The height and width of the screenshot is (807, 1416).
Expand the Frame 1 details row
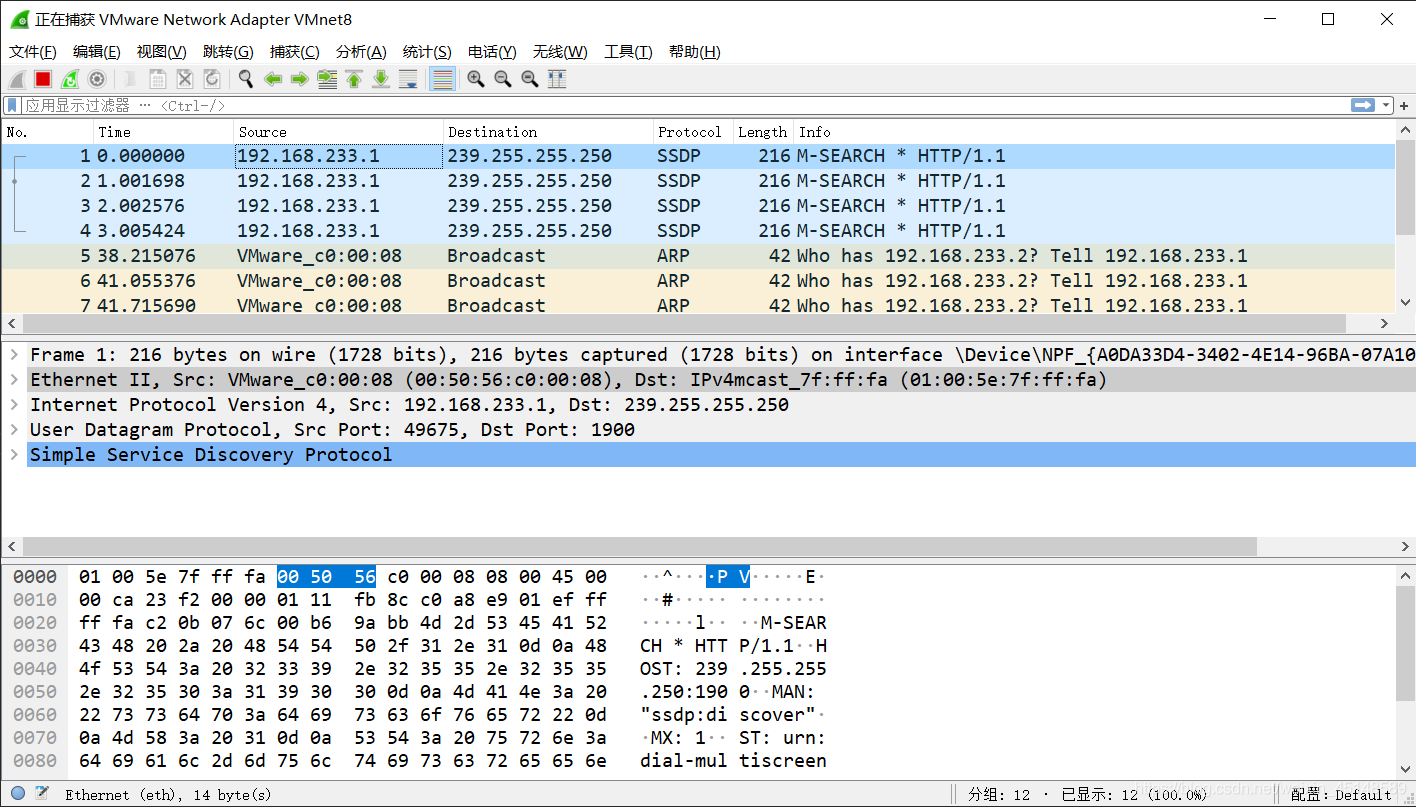(14, 355)
